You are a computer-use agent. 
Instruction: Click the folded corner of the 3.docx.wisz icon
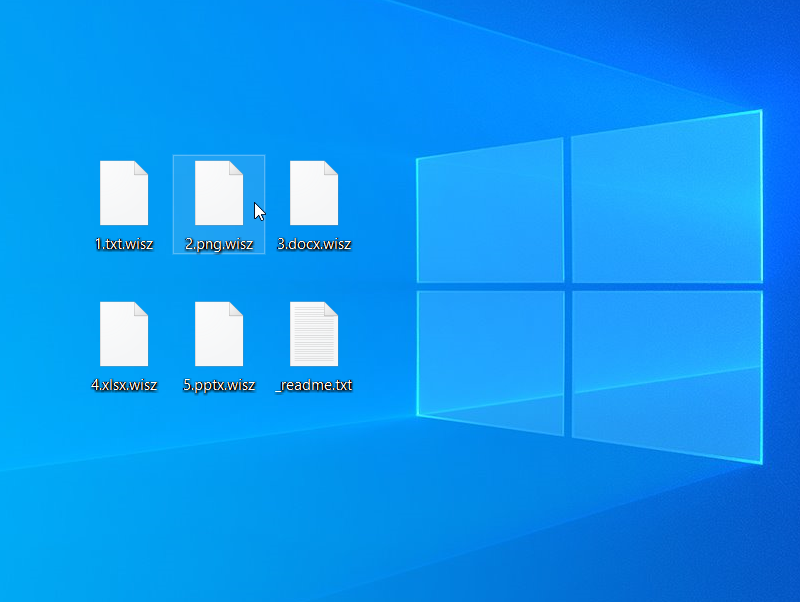click(331, 168)
